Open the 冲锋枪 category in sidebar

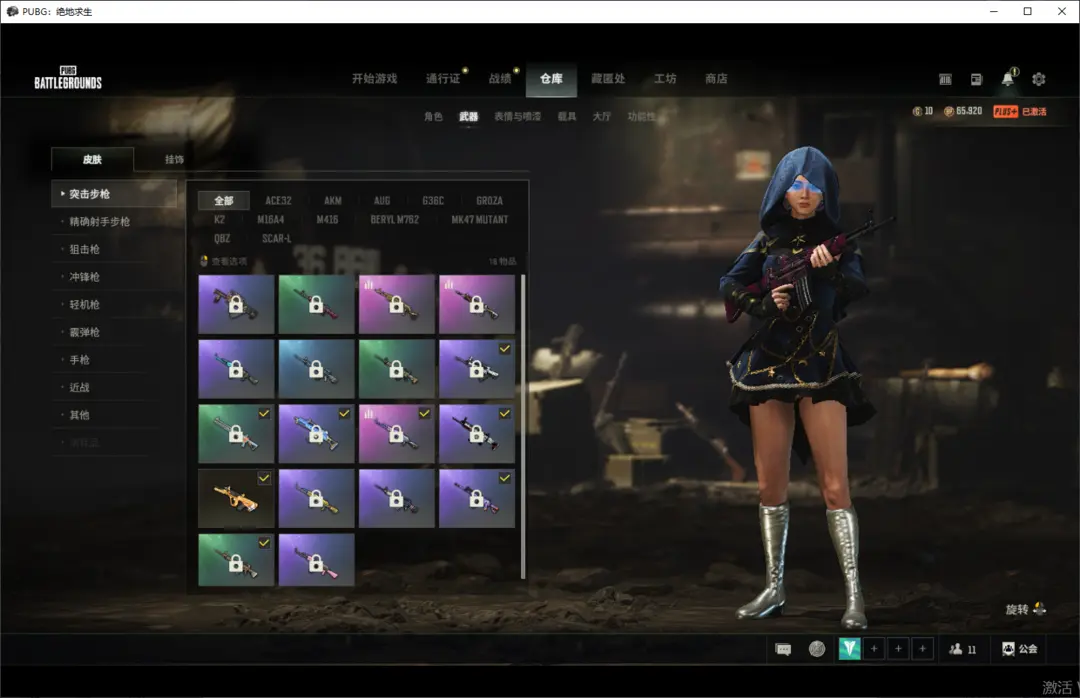(85, 277)
